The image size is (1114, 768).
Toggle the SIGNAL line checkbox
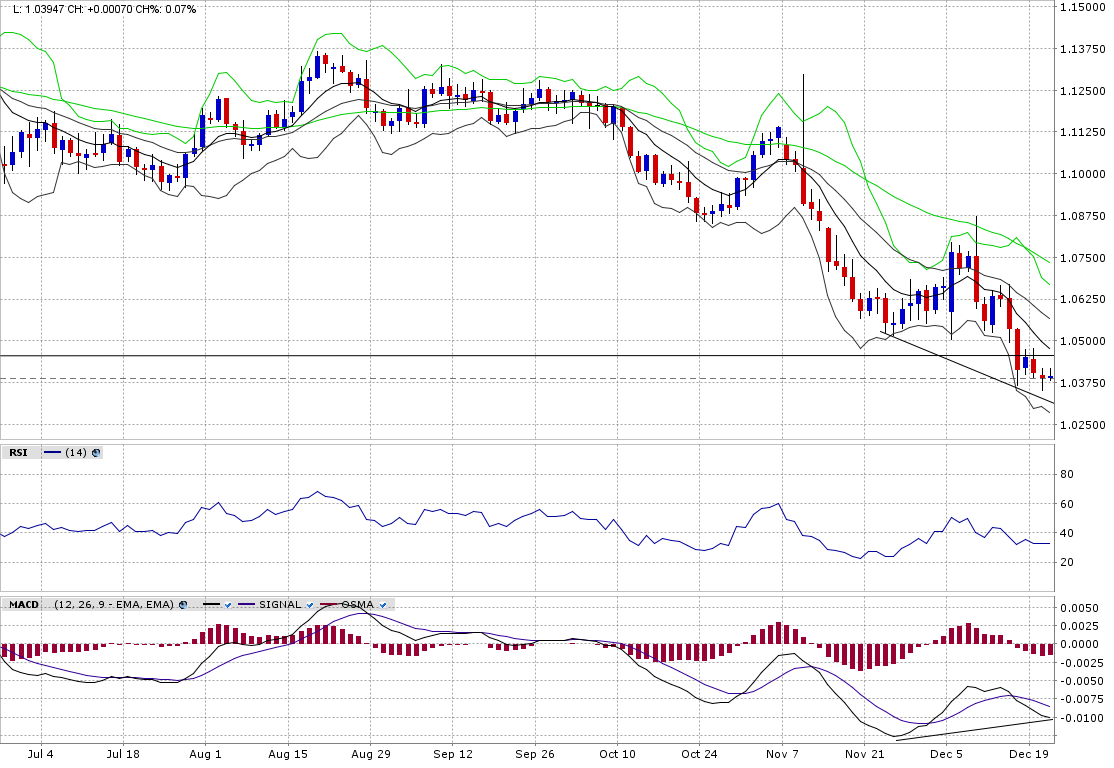click(310, 605)
